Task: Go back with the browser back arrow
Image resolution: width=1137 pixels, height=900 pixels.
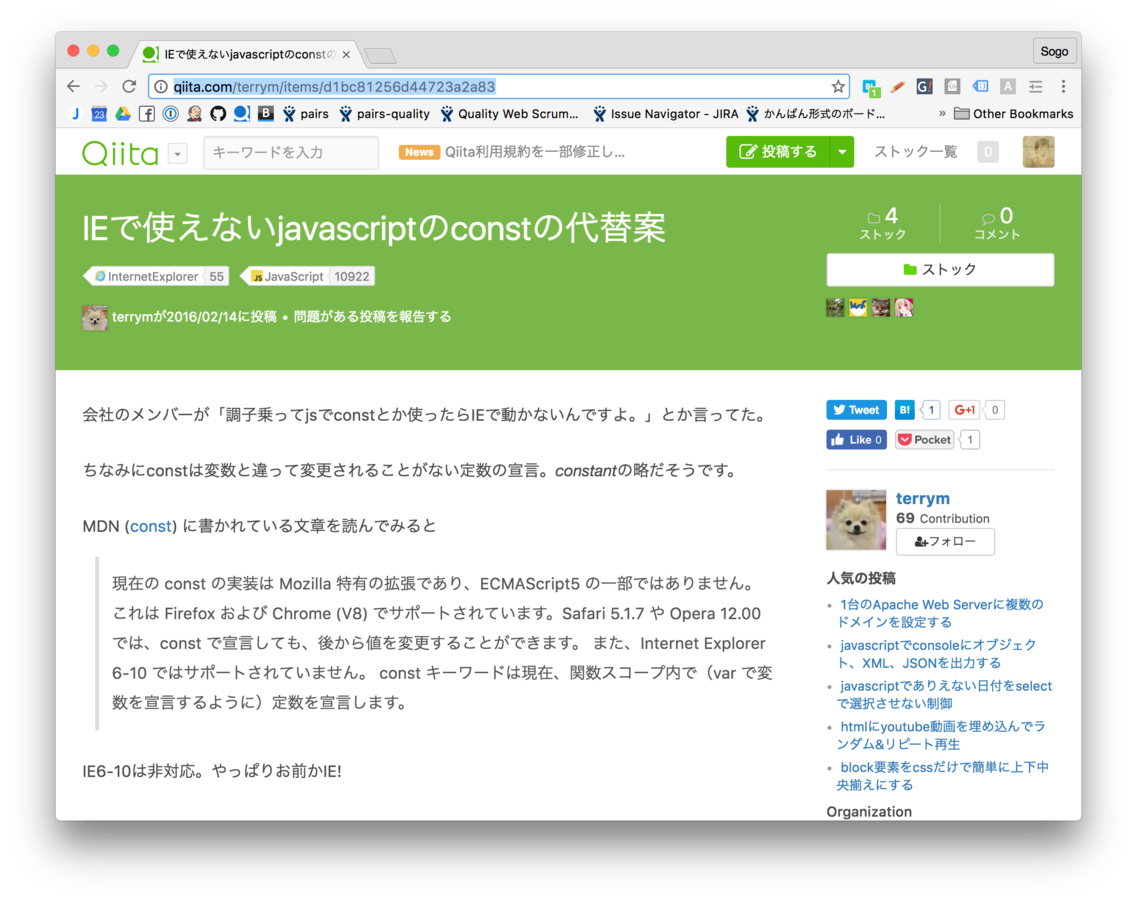Action: pyautogui.click(x=73, y=86)
